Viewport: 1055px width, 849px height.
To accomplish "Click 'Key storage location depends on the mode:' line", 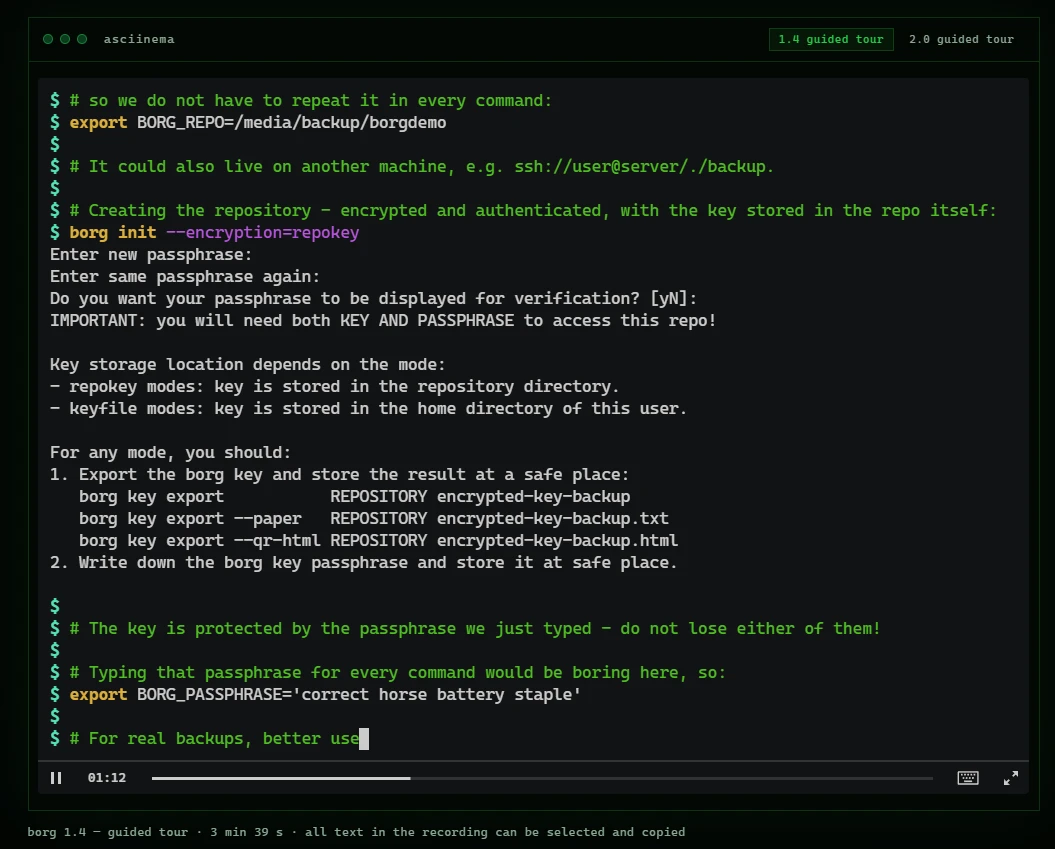I will pyautogui.click(x=248, y=365).
